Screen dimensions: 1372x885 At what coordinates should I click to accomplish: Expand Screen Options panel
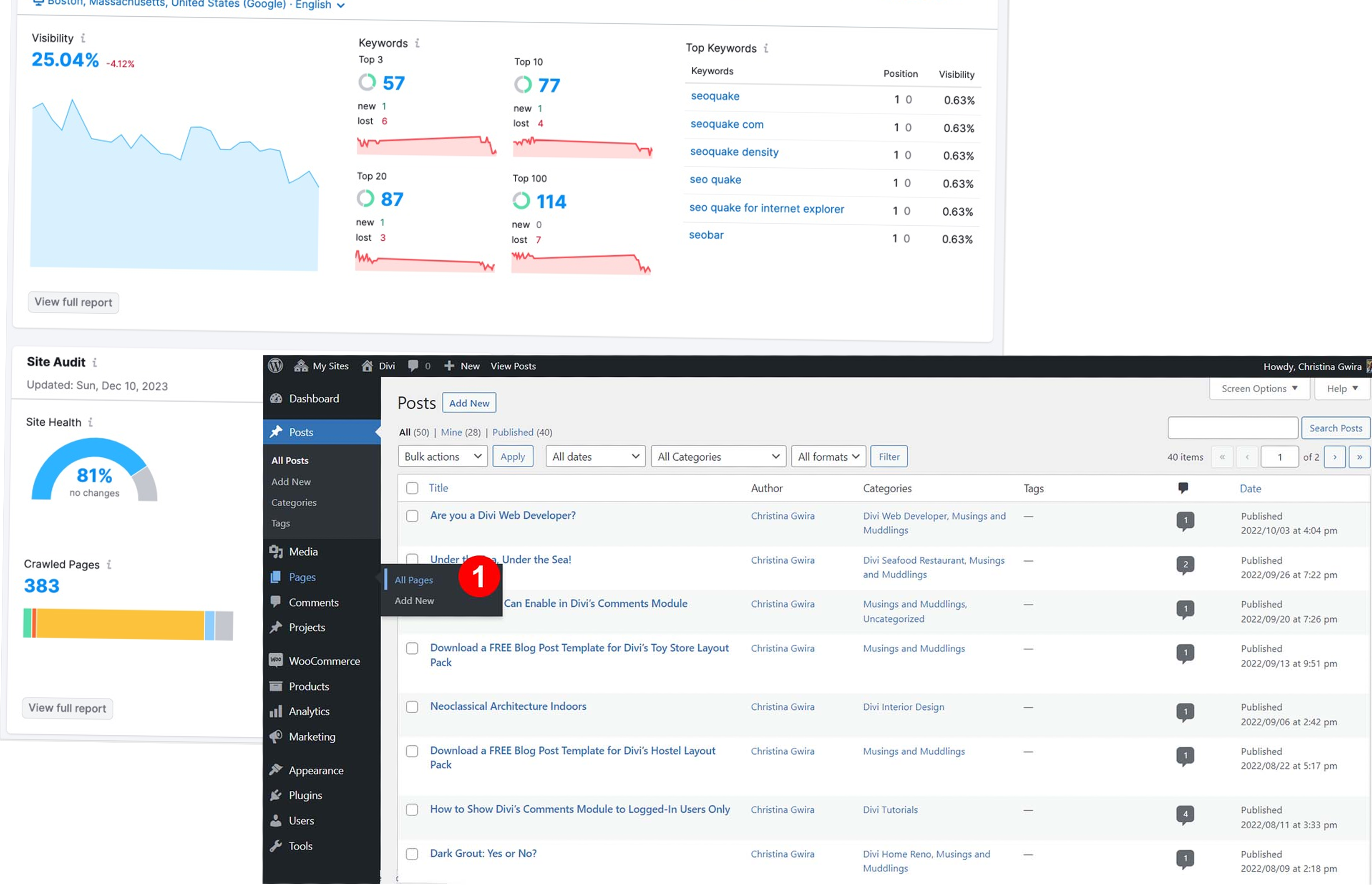click(x=1259, y=389)
